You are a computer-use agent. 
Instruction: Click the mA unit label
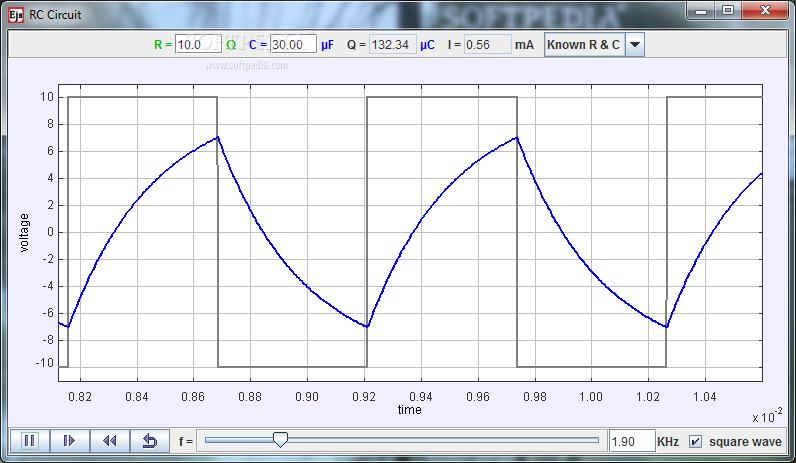tap(524, 45)
